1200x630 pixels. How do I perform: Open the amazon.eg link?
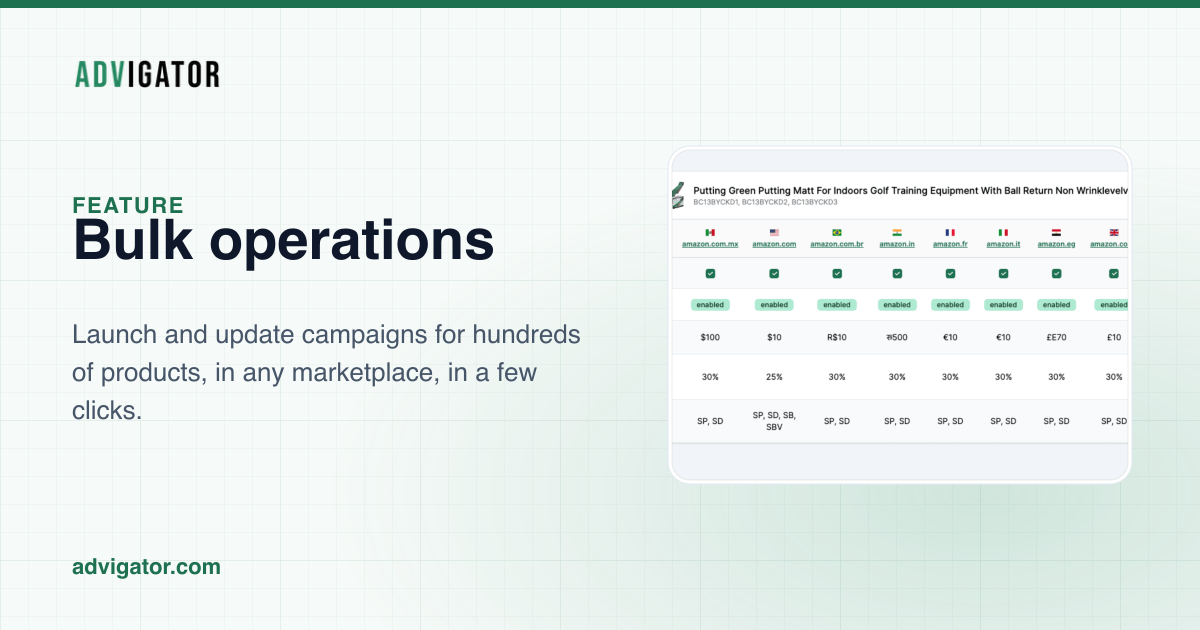coord(1056,244)
